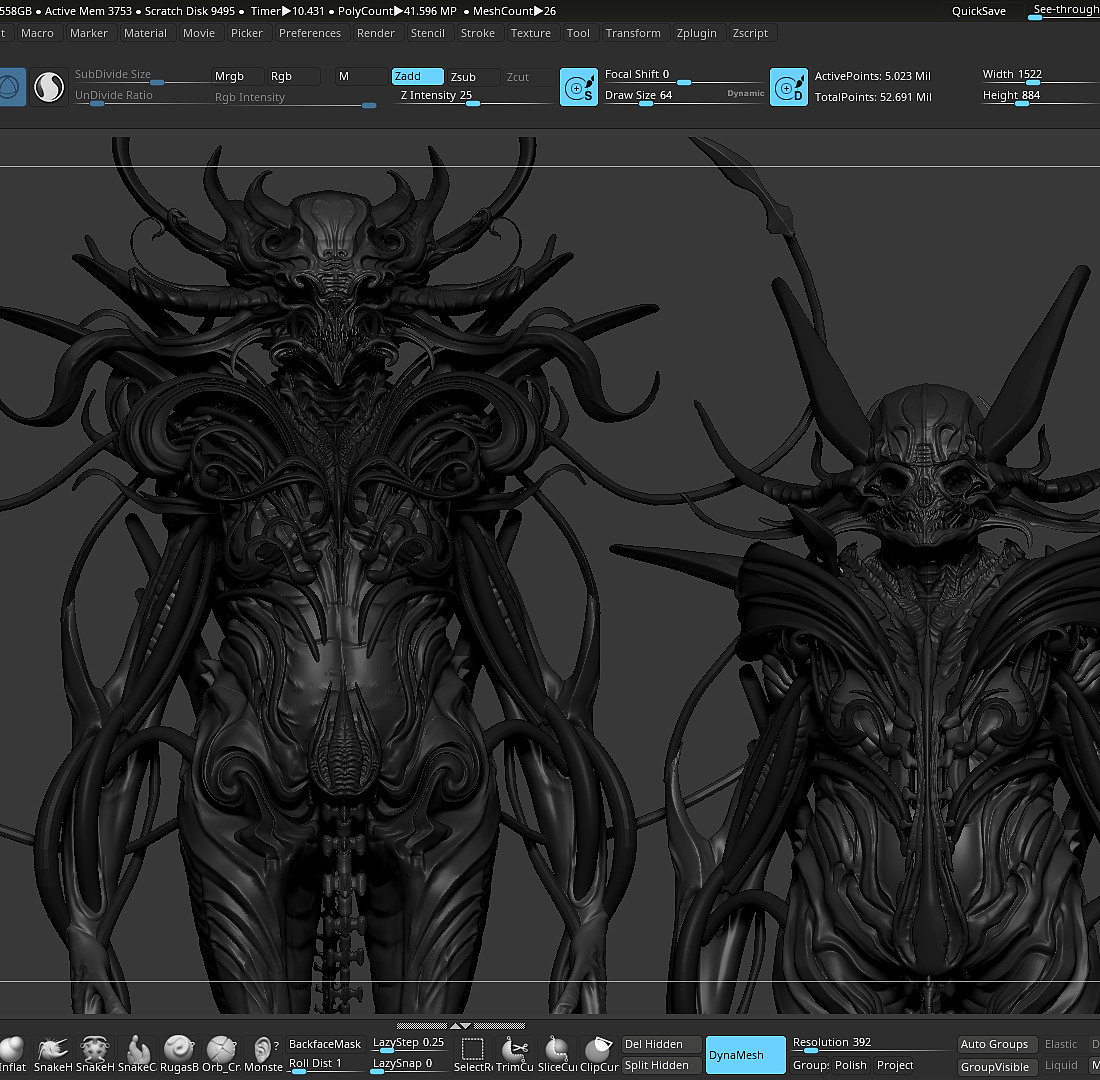This screenshot has width=1100, height=1080.
Task: Toggle the Dynamic draw size option
Action: pyautogui.click(x=745, y=93)
